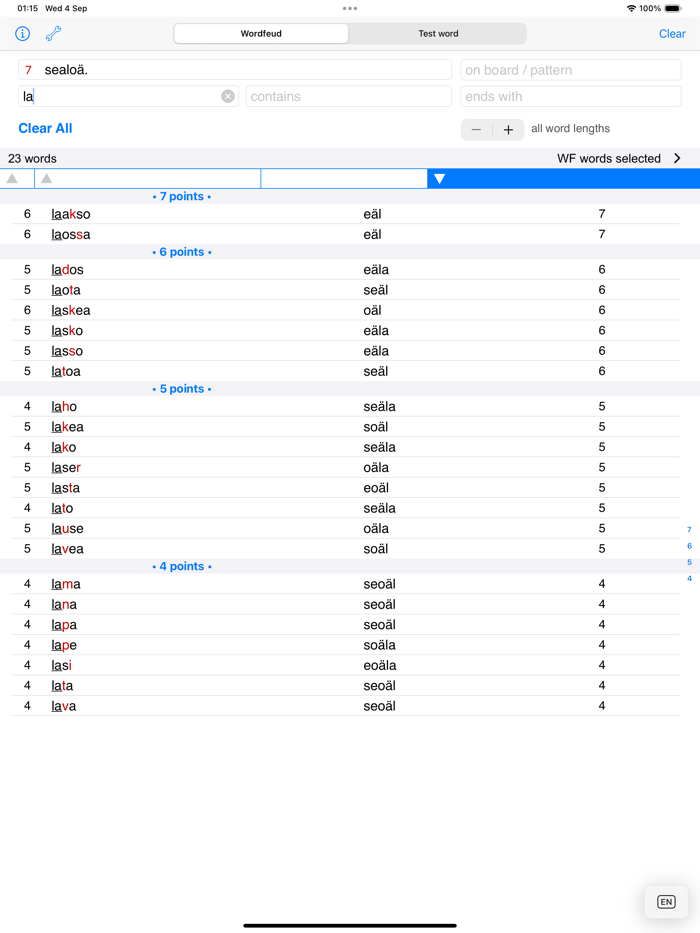
Task: Focus the contains field
Action: [348, 96]
